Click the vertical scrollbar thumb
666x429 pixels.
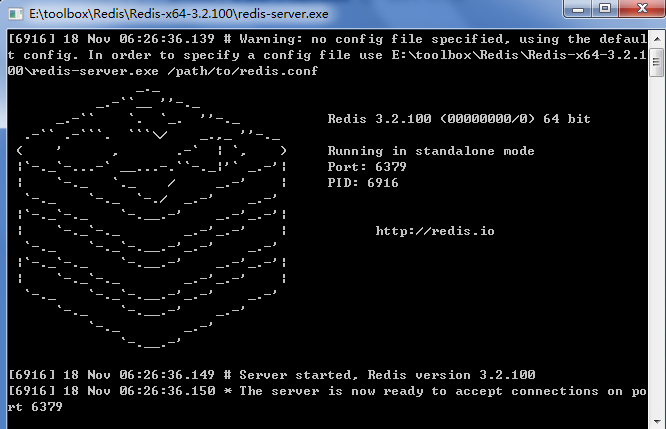pos(657,62)
